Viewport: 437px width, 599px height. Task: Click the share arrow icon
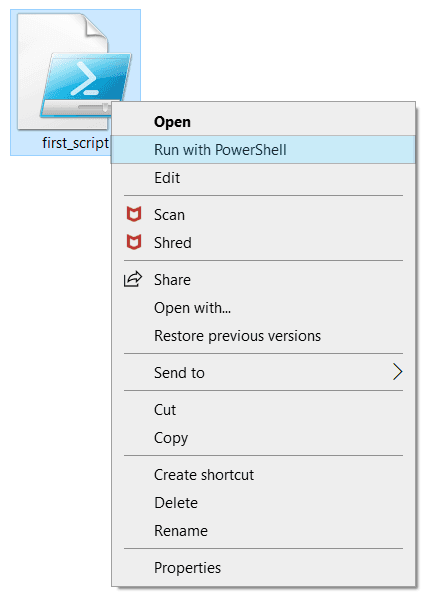pos(133,279)
